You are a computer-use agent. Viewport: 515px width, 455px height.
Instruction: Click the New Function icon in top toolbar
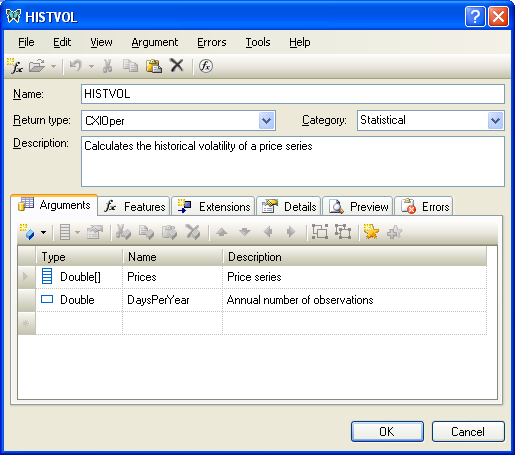point(15,66)
